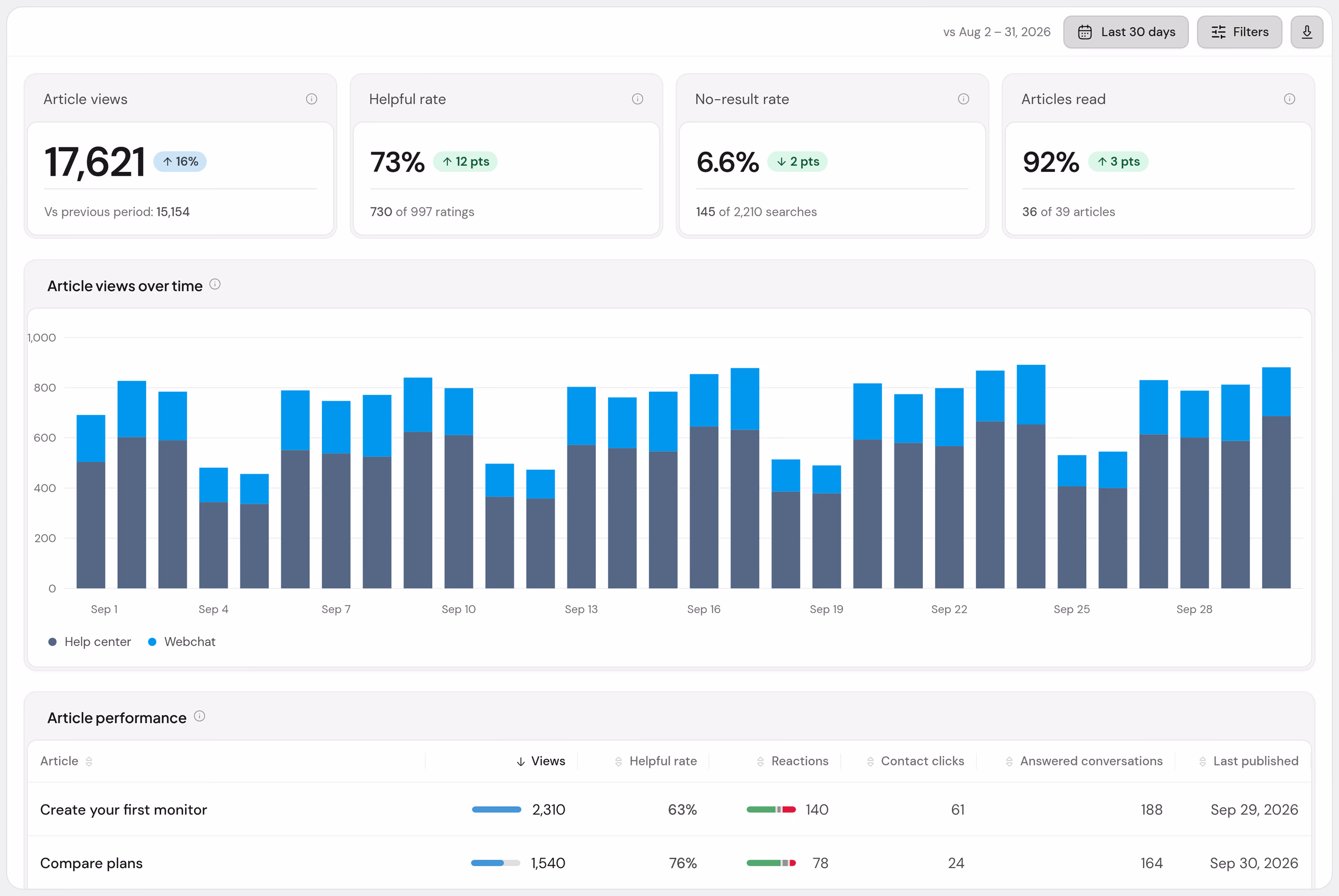1339x896 pixels.
Task: Toggle Webchat series in chart legend
Action: [x=182, y=642]
